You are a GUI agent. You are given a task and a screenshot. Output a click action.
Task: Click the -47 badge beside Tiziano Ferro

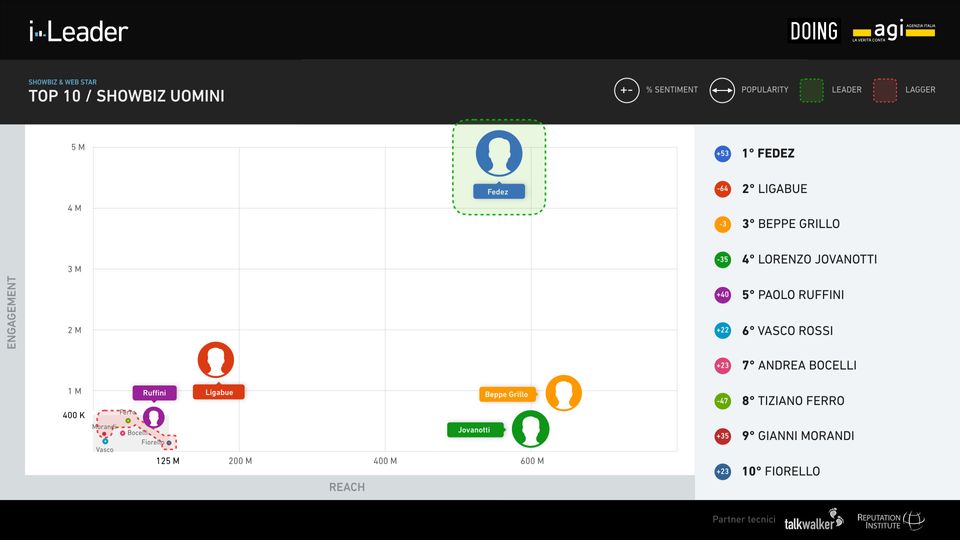722,401
